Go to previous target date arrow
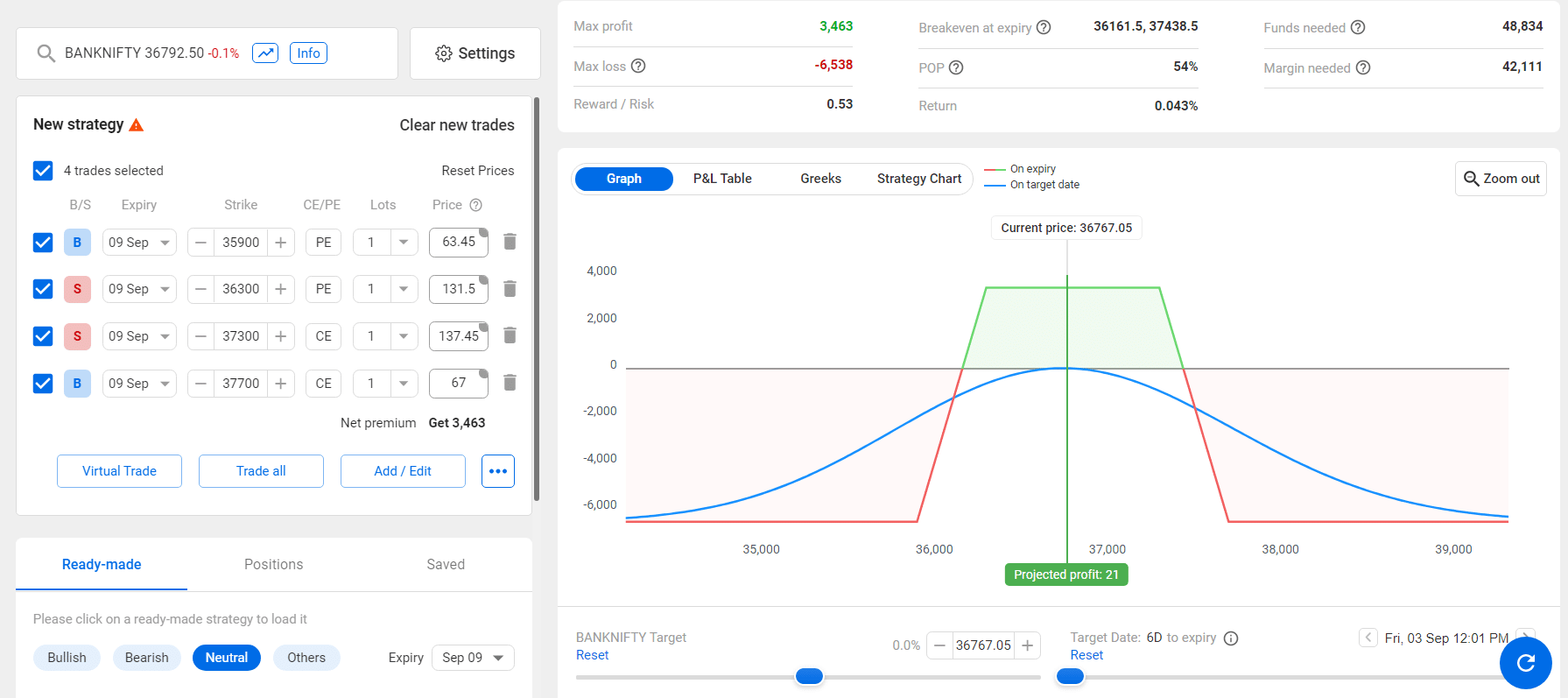 coord(1368,638)
